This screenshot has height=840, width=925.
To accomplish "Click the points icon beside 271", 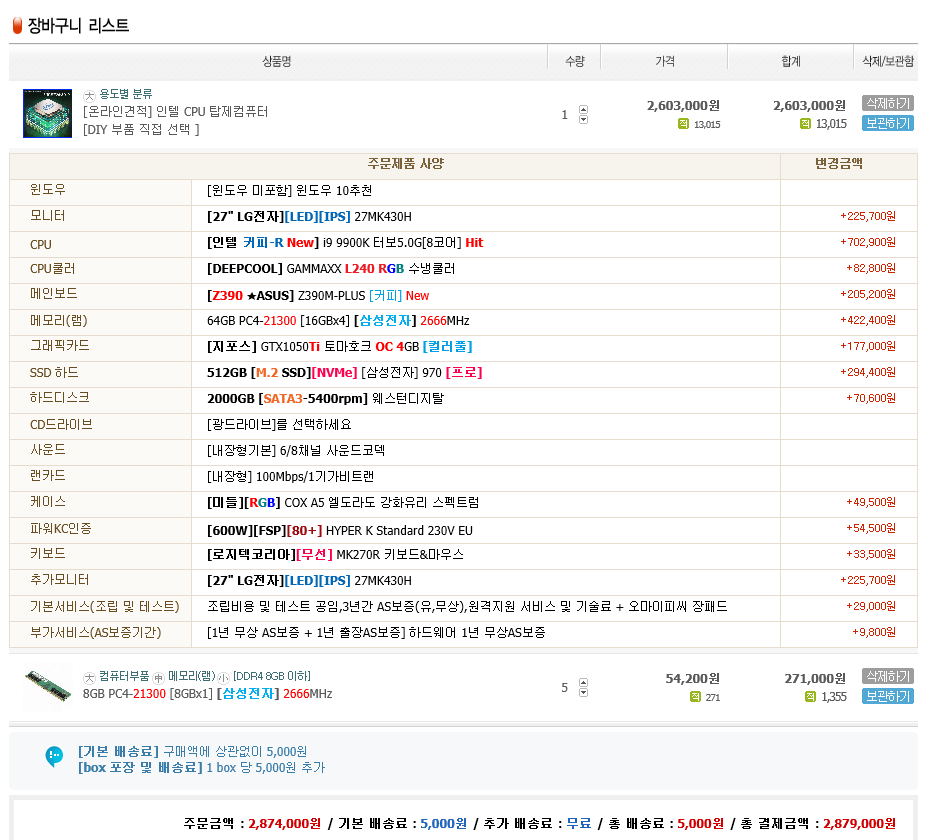I will pos(696,697).
